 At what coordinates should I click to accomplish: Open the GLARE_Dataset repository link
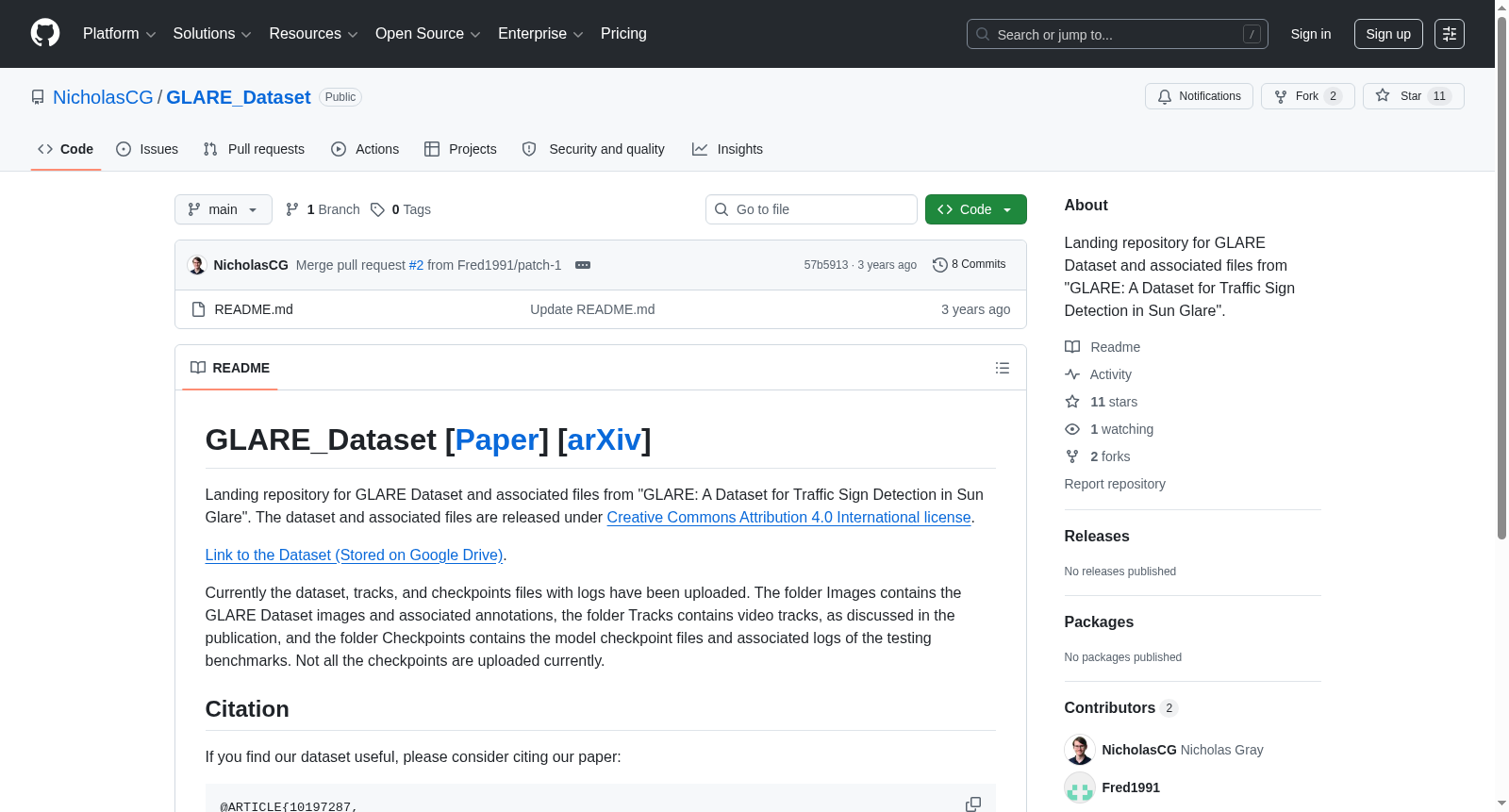pyautogui.click(x=239, y=97)
